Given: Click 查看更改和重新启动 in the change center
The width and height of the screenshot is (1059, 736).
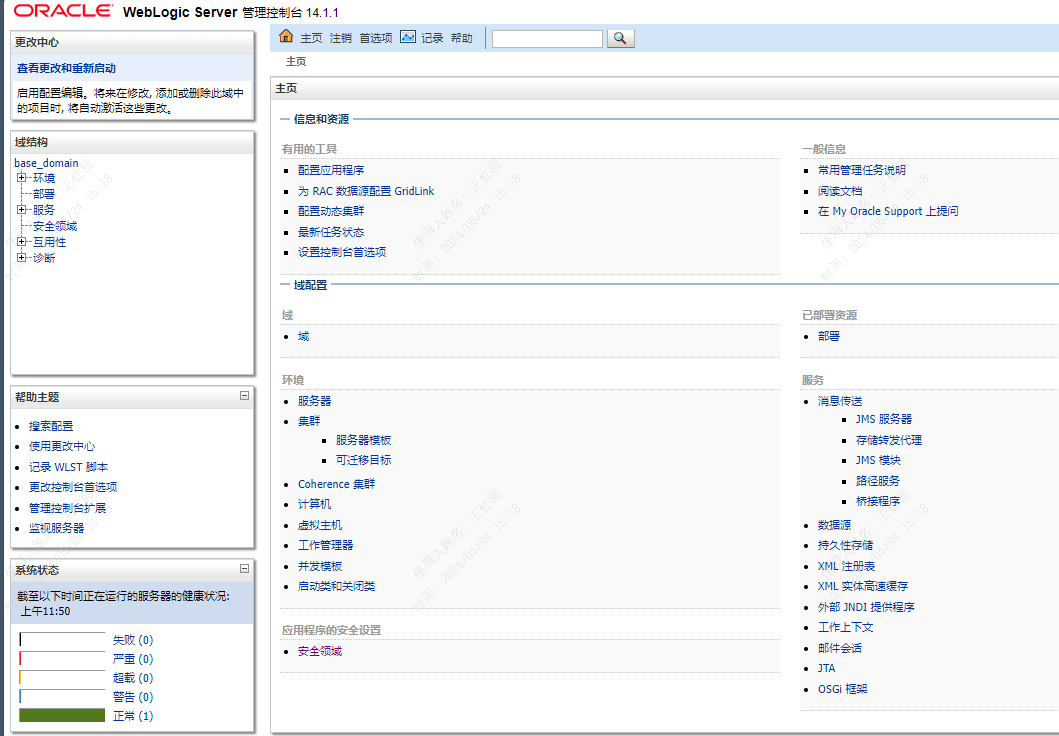Looking at the screenshot, I should pos(66,68).
